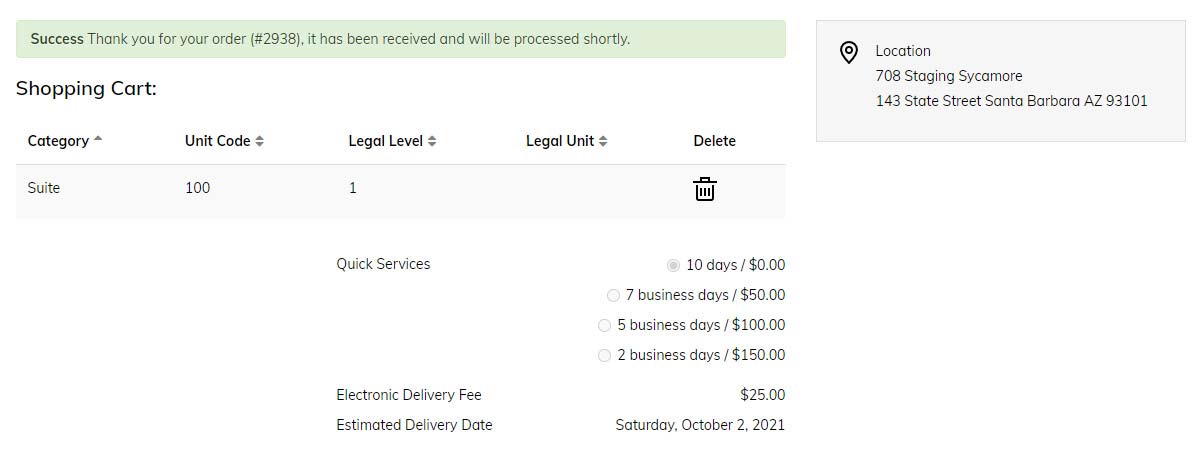Click the green Success order message
Screen dimensions: 1202x459
pos(400,39)
